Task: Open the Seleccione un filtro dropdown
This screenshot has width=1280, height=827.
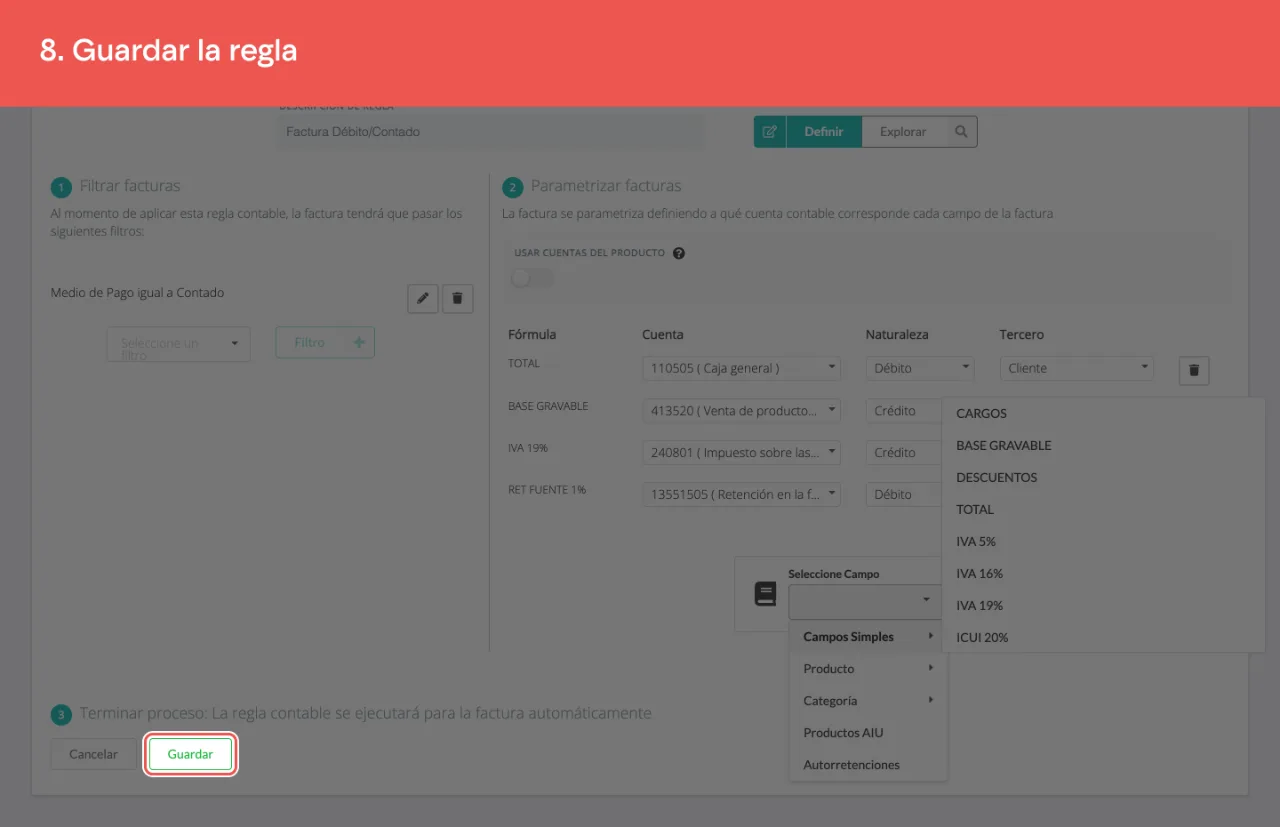Action: [179, 343]
